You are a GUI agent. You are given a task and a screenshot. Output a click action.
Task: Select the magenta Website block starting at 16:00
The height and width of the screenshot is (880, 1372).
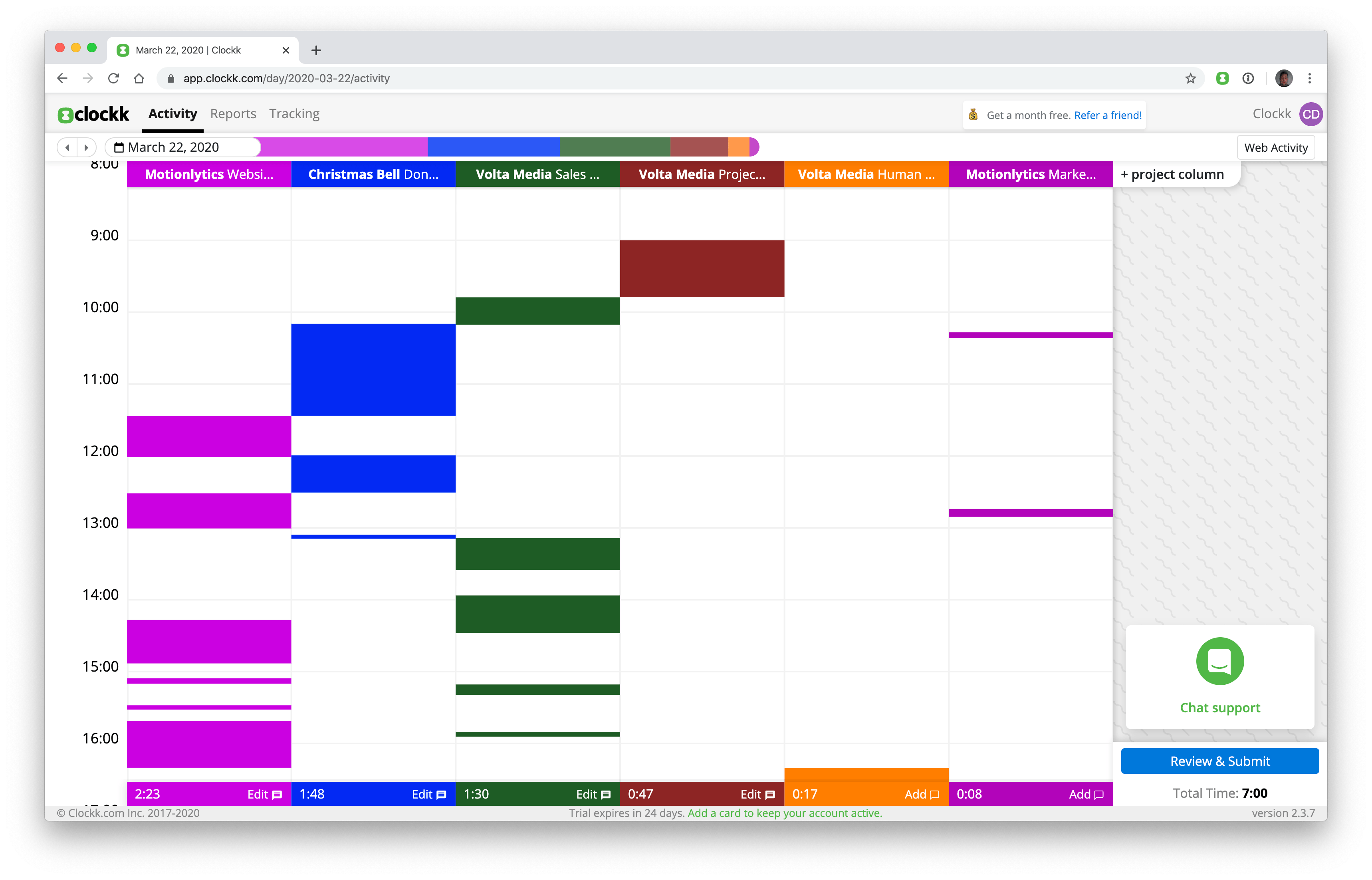[x=209, y=744]
